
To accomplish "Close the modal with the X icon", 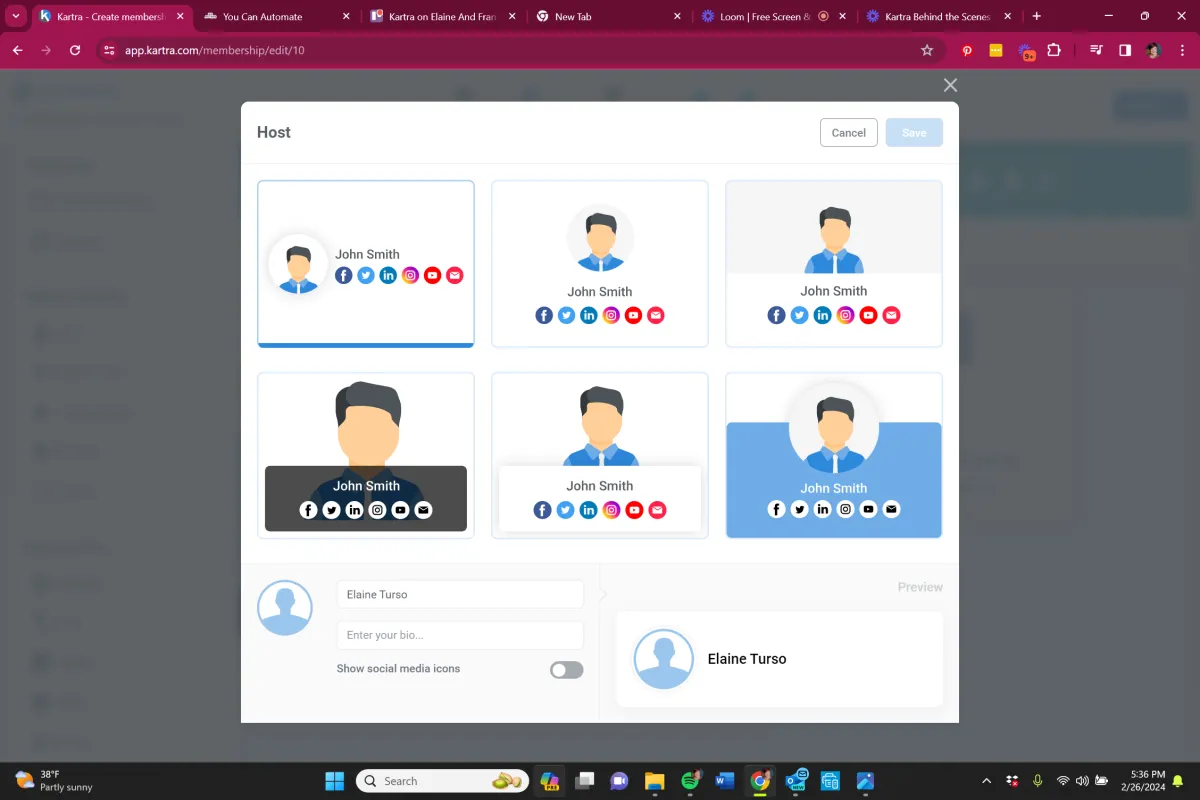I will pos(950,86).
